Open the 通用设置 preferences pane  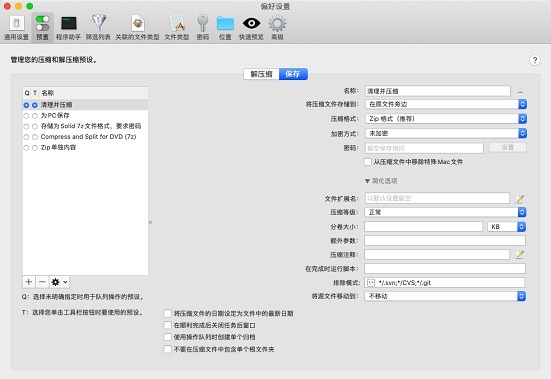[x=16, y=28]
